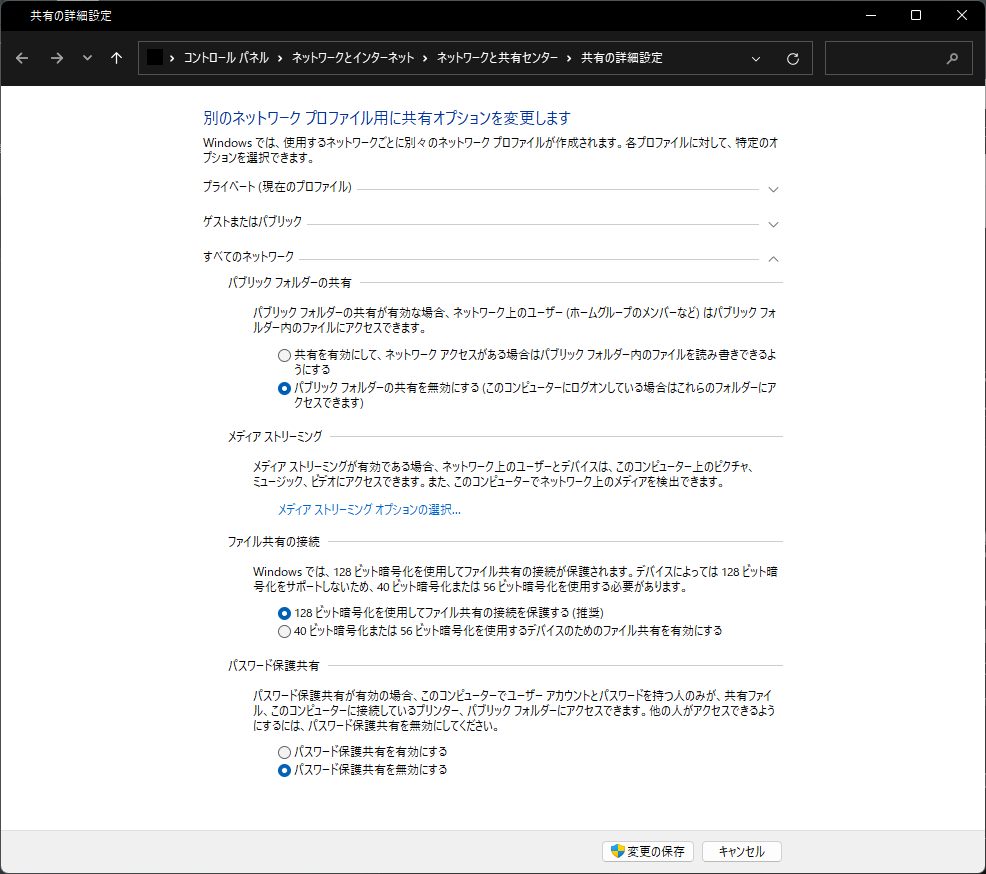Navigate to ネットワークと共有センター breadcrumb
This screenshot has width=986, height=874.
pyautogui.click(x=496, y=58)
